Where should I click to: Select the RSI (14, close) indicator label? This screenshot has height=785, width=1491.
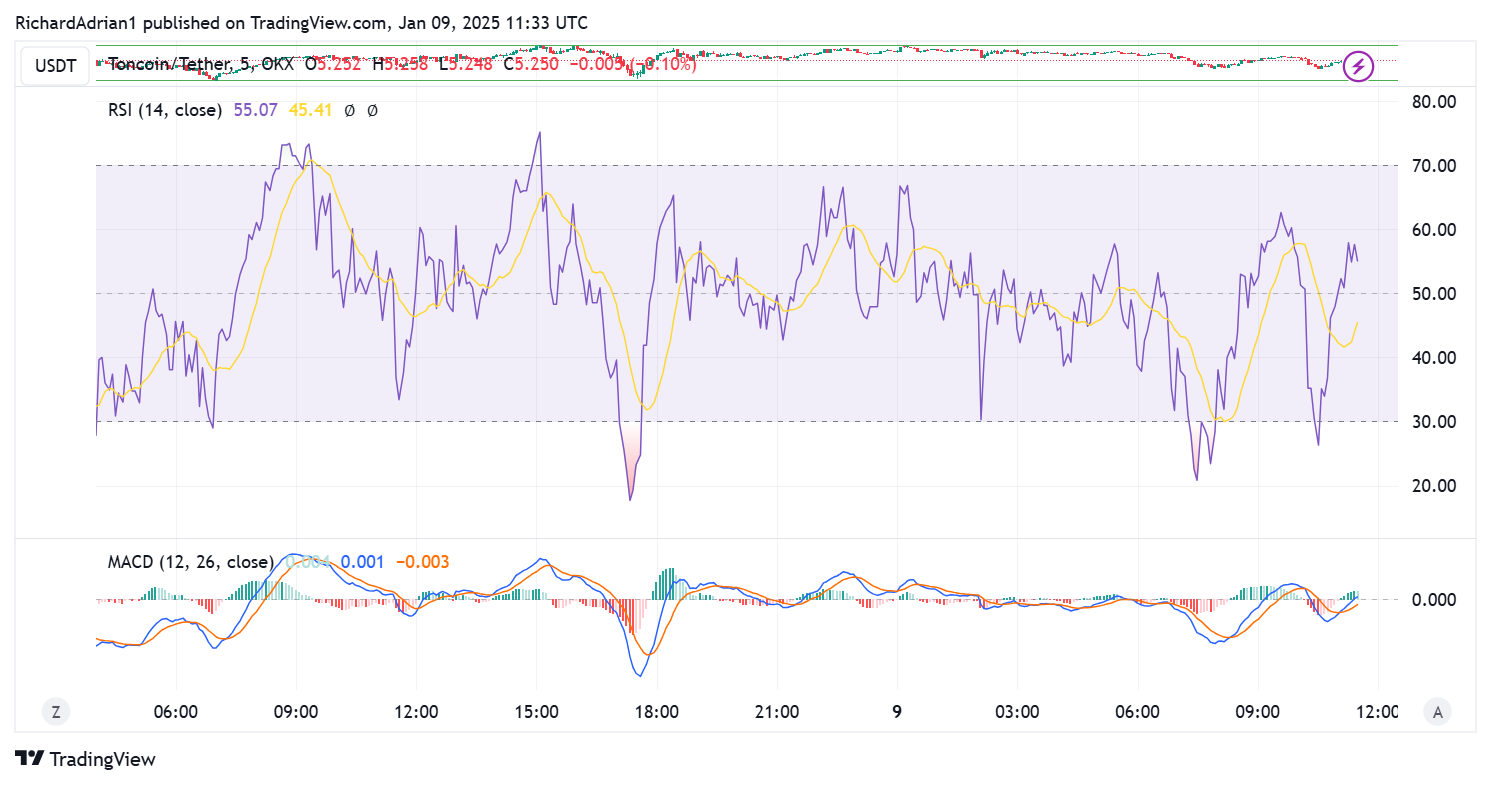click(x=165, y=110)
